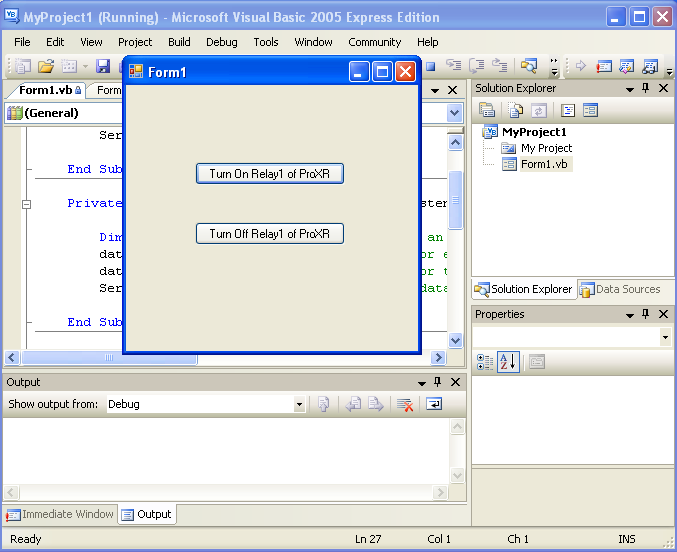The height and width of the screenshot is (552, 677).
Task: Toggle Word Wrap in Output toolbar
Action: pyautogui.click(x=434, y=404)
